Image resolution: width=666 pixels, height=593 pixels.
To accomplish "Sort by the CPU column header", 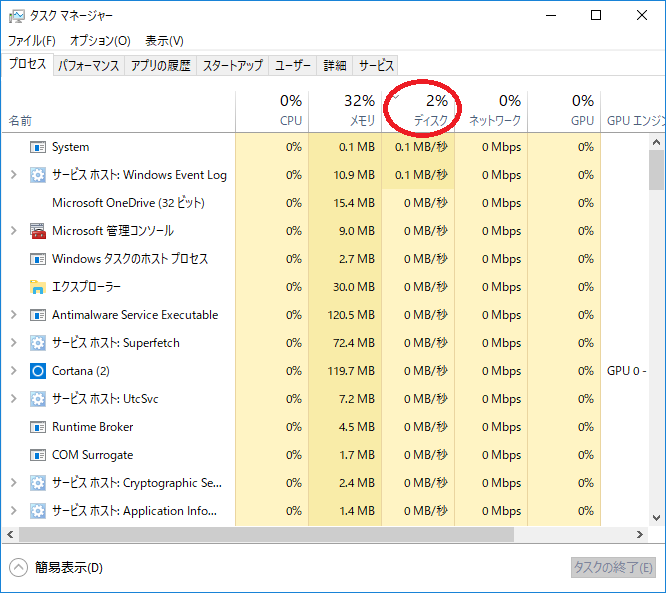I will point(272,111).
